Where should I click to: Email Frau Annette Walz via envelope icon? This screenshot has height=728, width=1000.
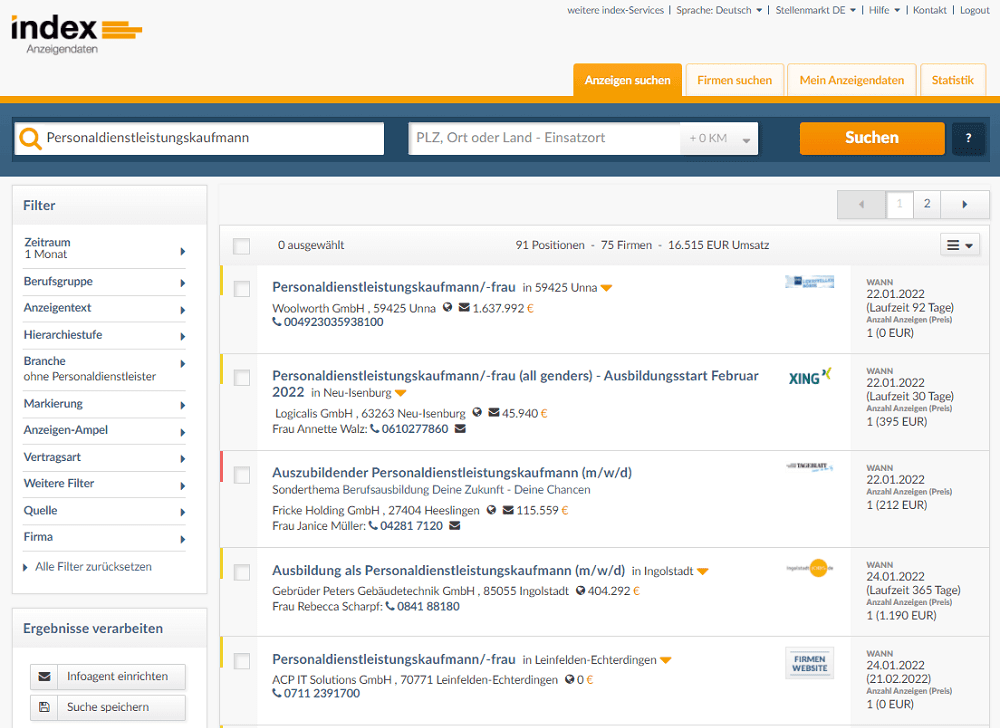pyautogui.click(x=460, y=429)
